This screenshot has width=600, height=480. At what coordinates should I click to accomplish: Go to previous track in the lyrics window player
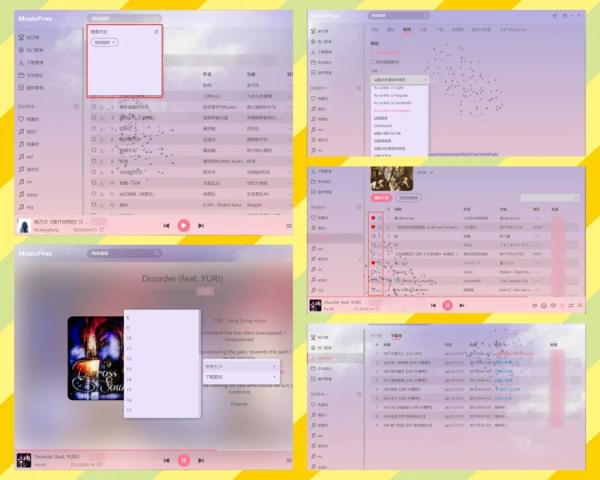pos(167,460)
